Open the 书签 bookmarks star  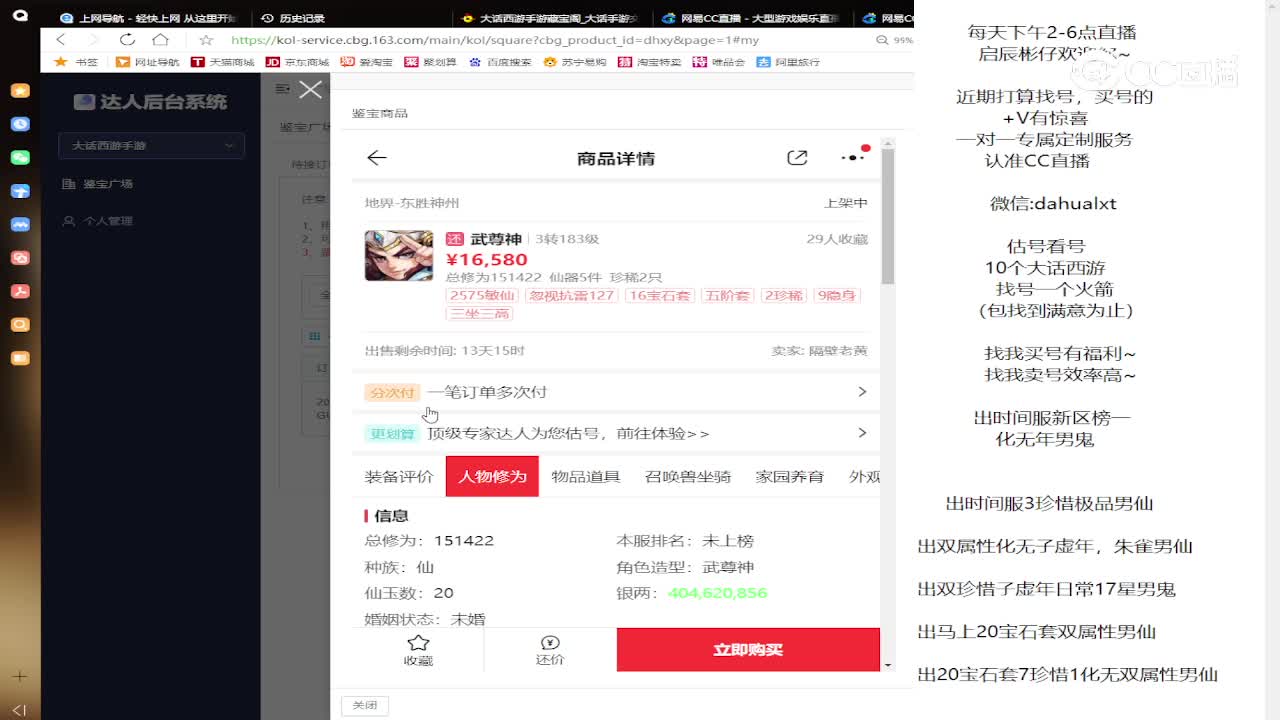pos(77,62)
